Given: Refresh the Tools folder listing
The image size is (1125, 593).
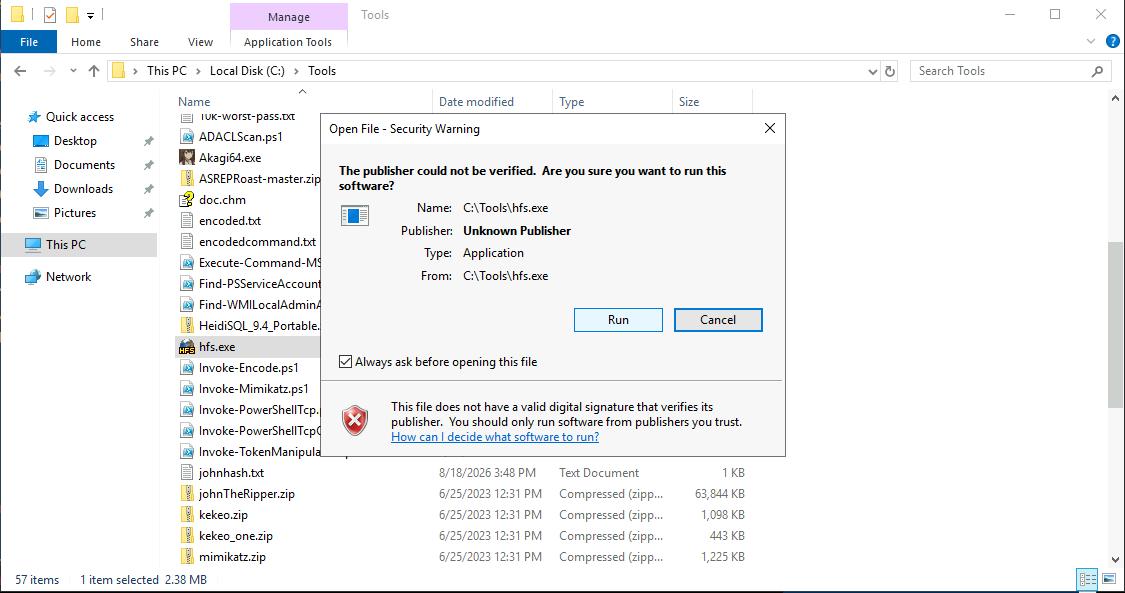Looking at the screenshot, I should (890, 71).
